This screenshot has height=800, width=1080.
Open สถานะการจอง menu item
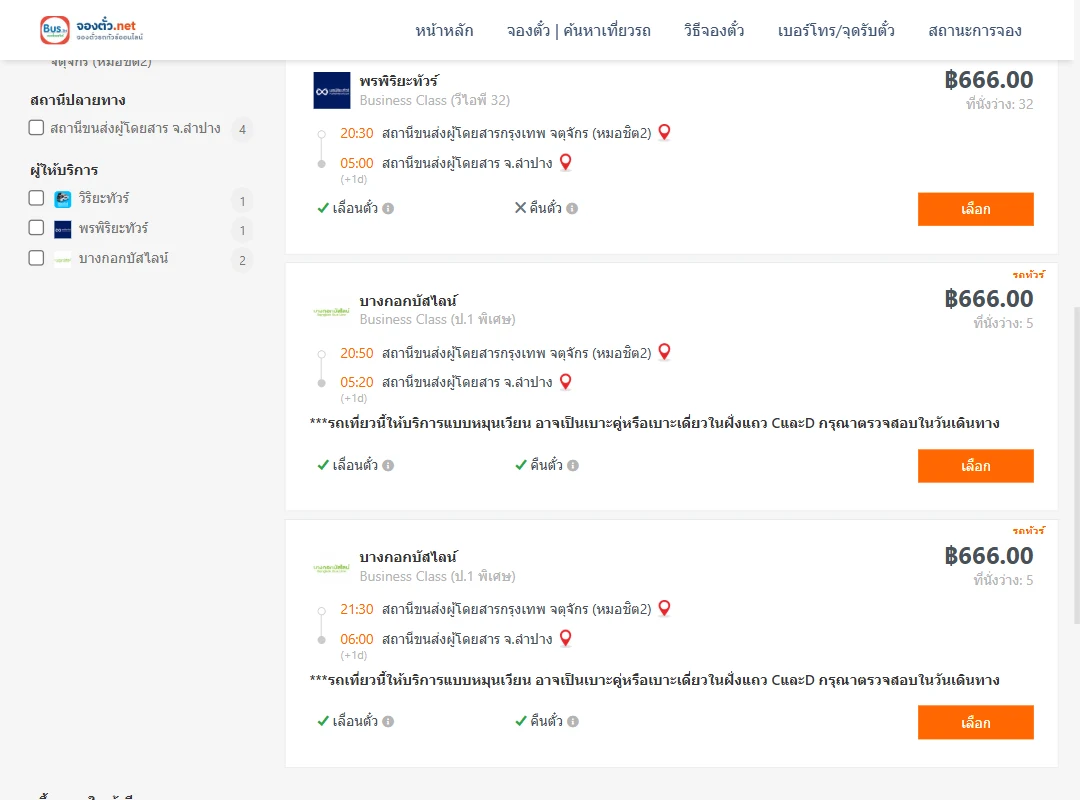point(975,30)
